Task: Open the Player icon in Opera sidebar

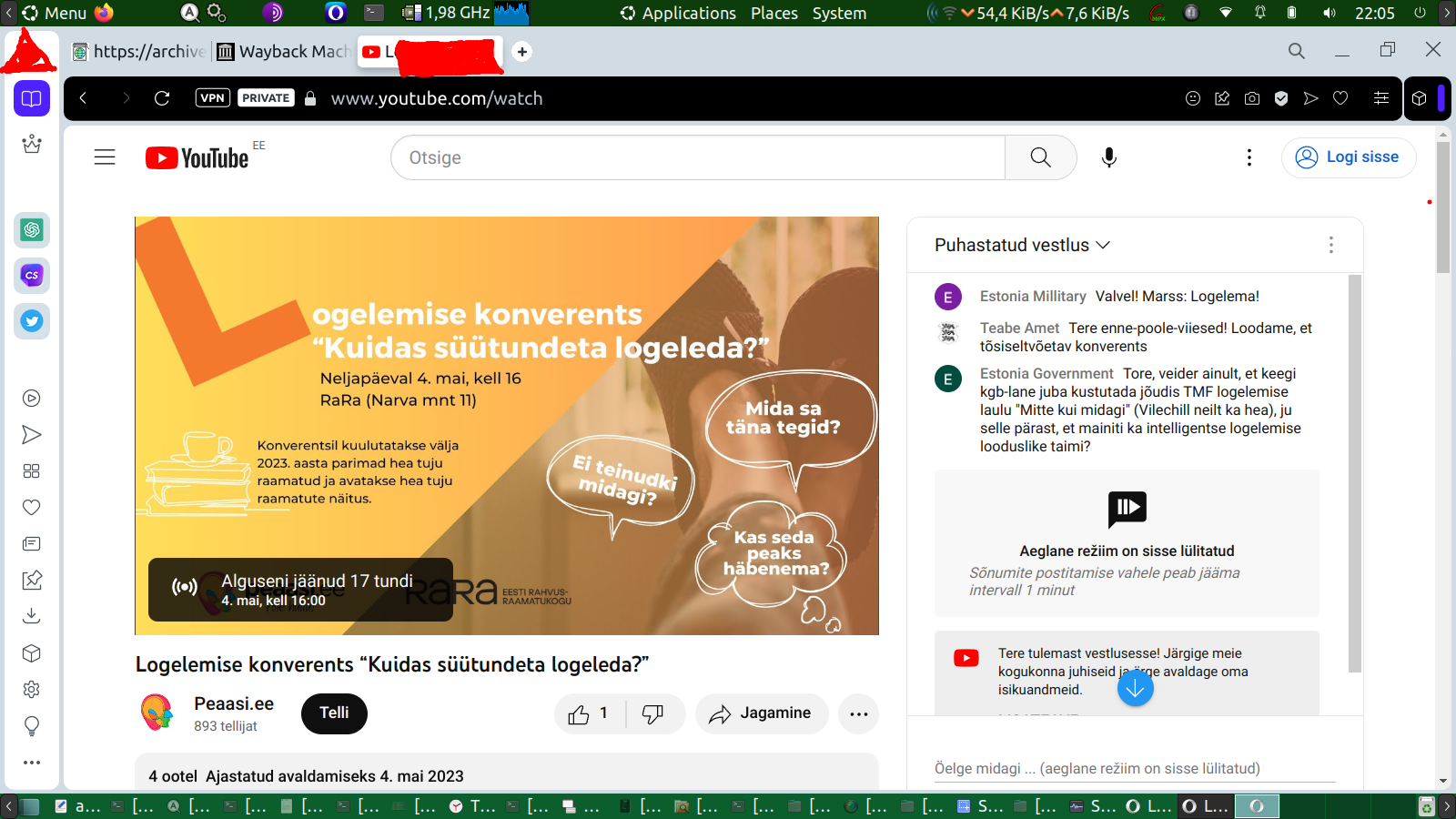Action: (x=32, y=398)
